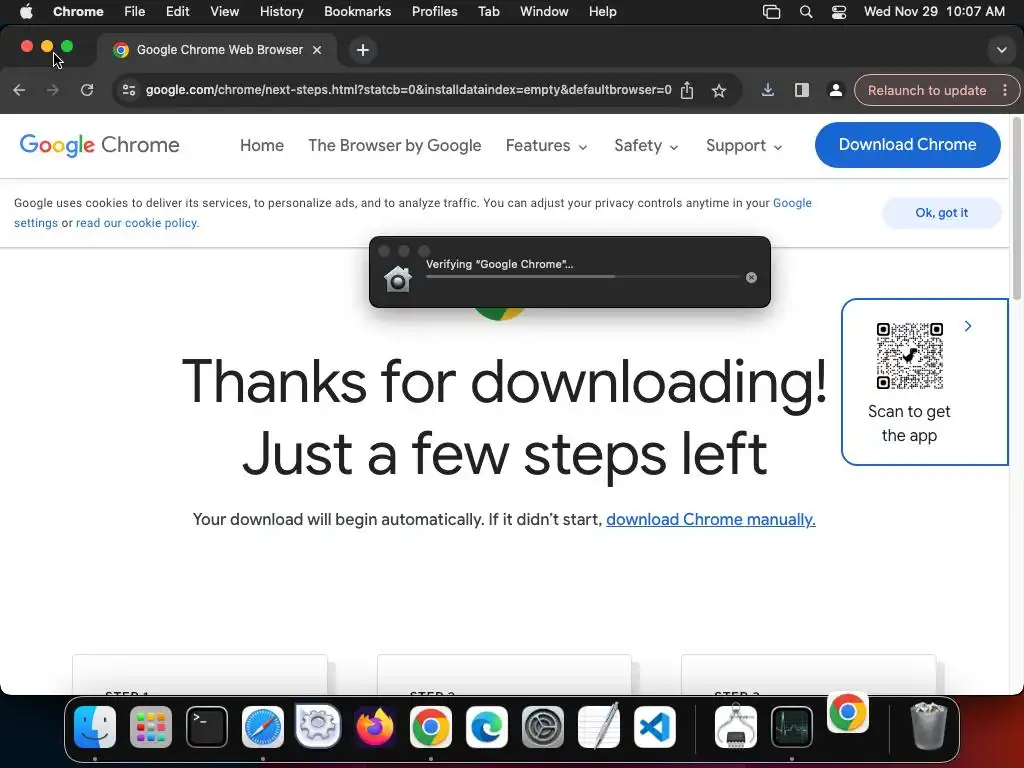Open Chrome's three-dot menu
Image resolution: width=1024 pixels, height=768 pixels.
(1005, 90)
